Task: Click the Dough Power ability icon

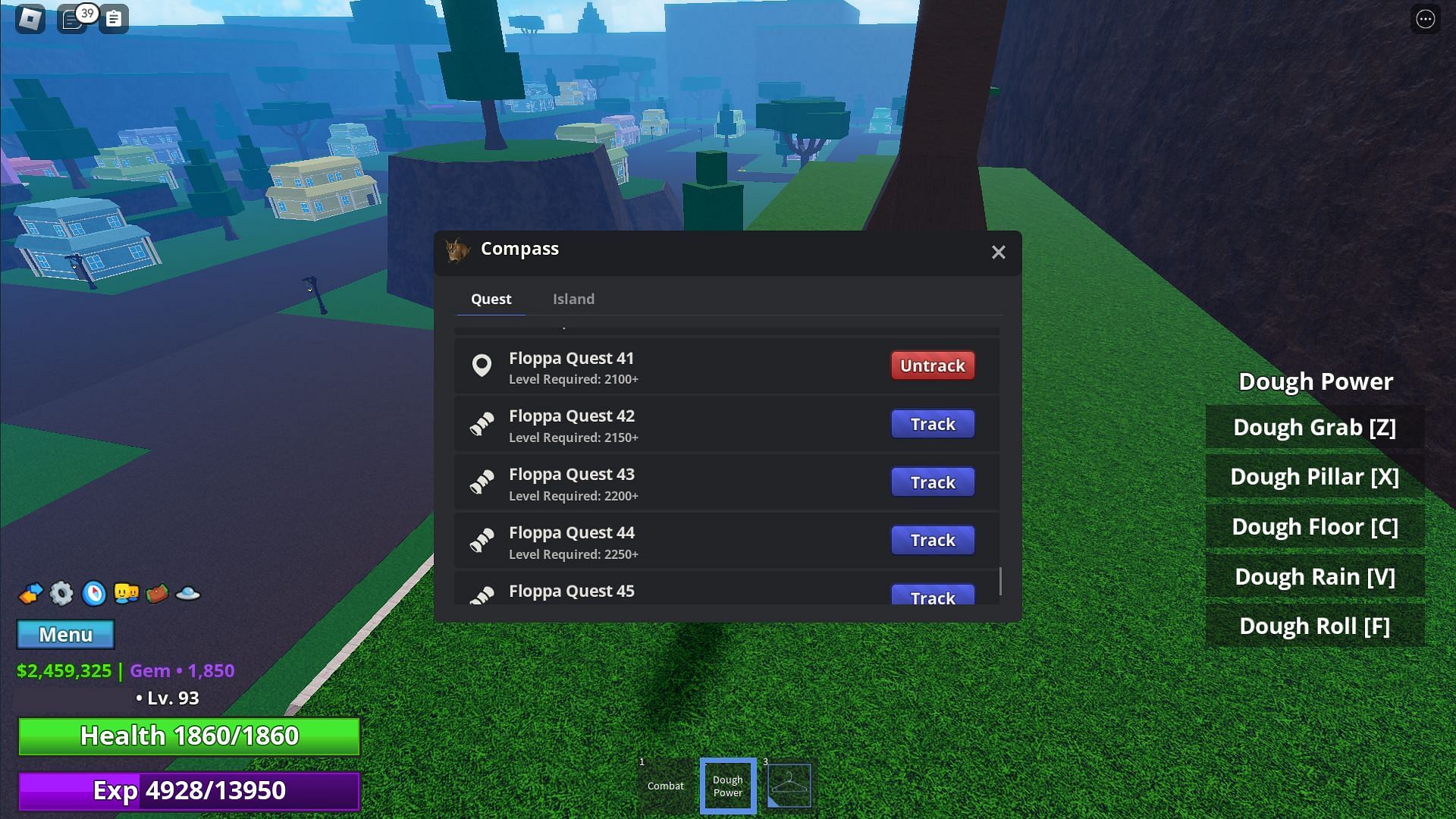Action: [727, 786]
